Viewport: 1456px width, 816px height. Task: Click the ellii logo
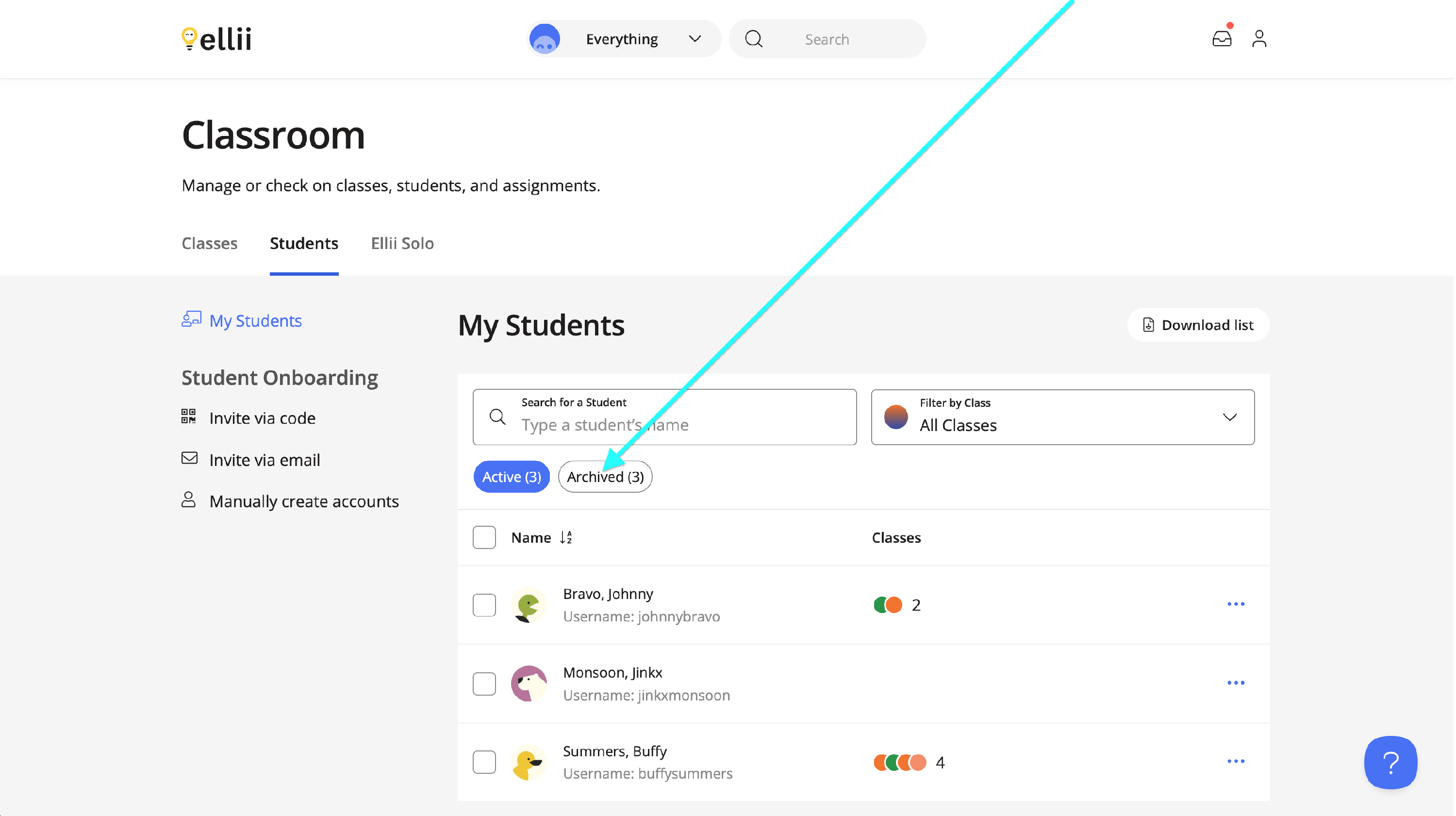coord(216,38)
